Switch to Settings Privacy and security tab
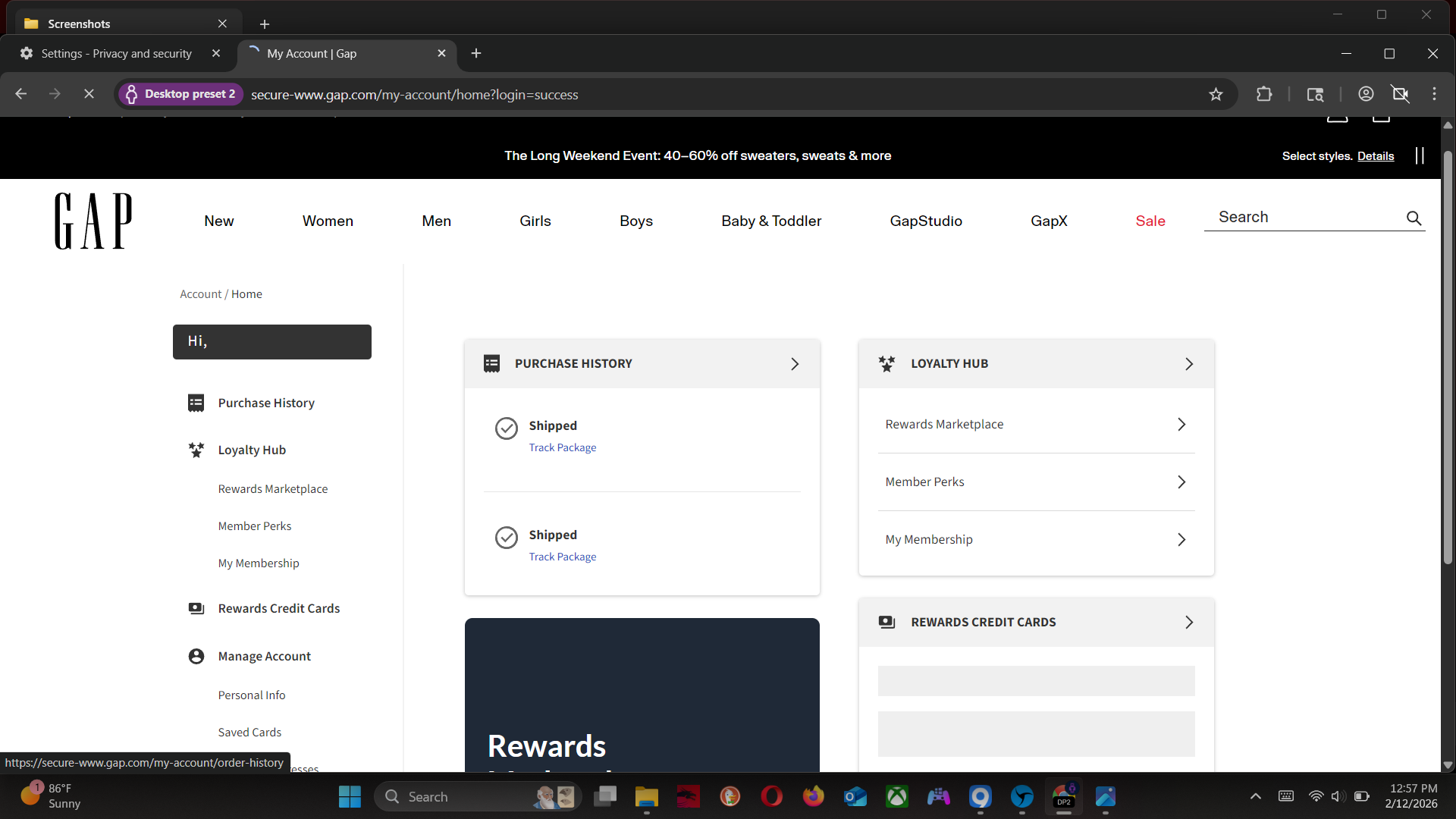 [x=116, y=54]
